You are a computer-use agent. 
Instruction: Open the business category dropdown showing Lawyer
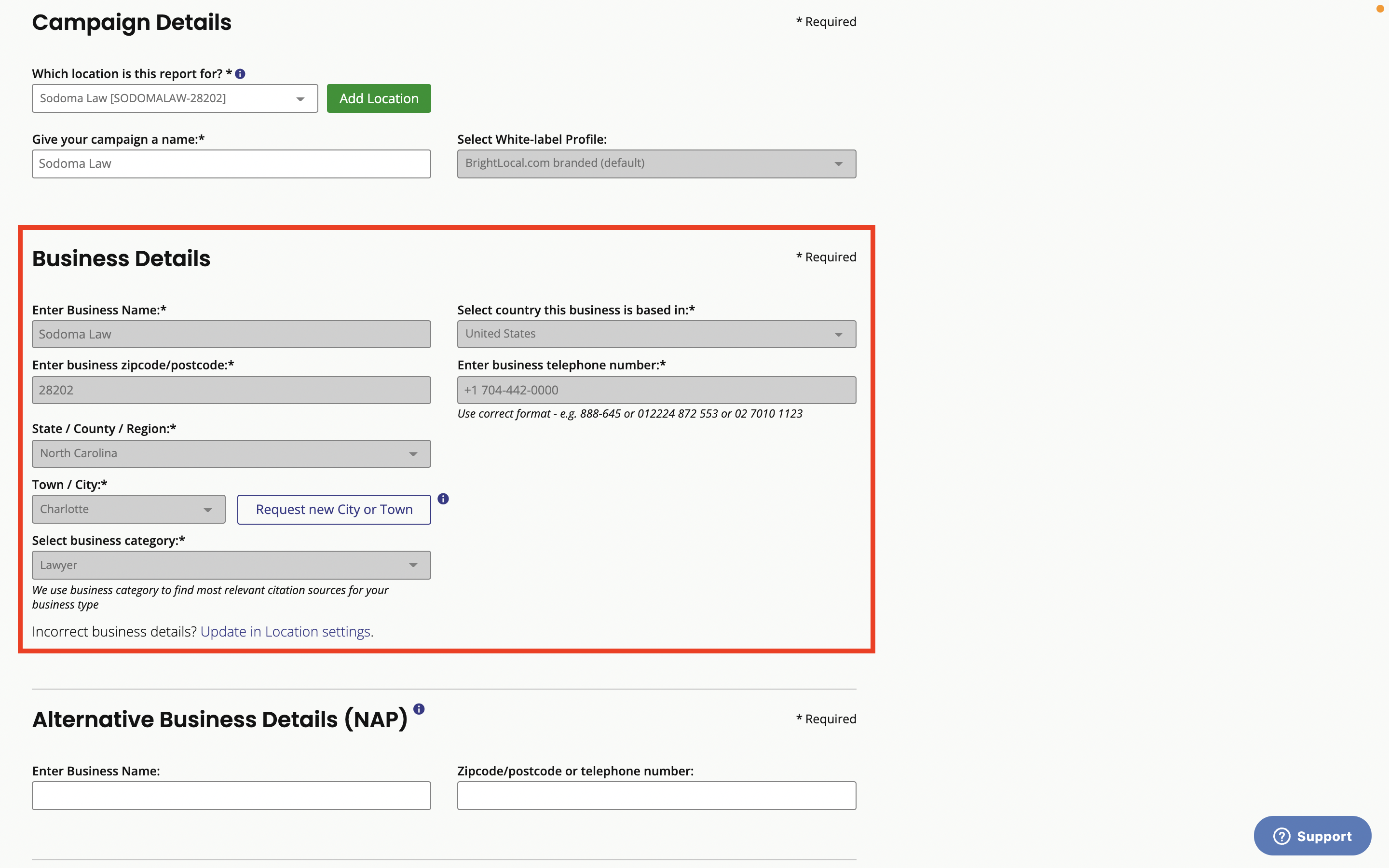tap(231, 565)
